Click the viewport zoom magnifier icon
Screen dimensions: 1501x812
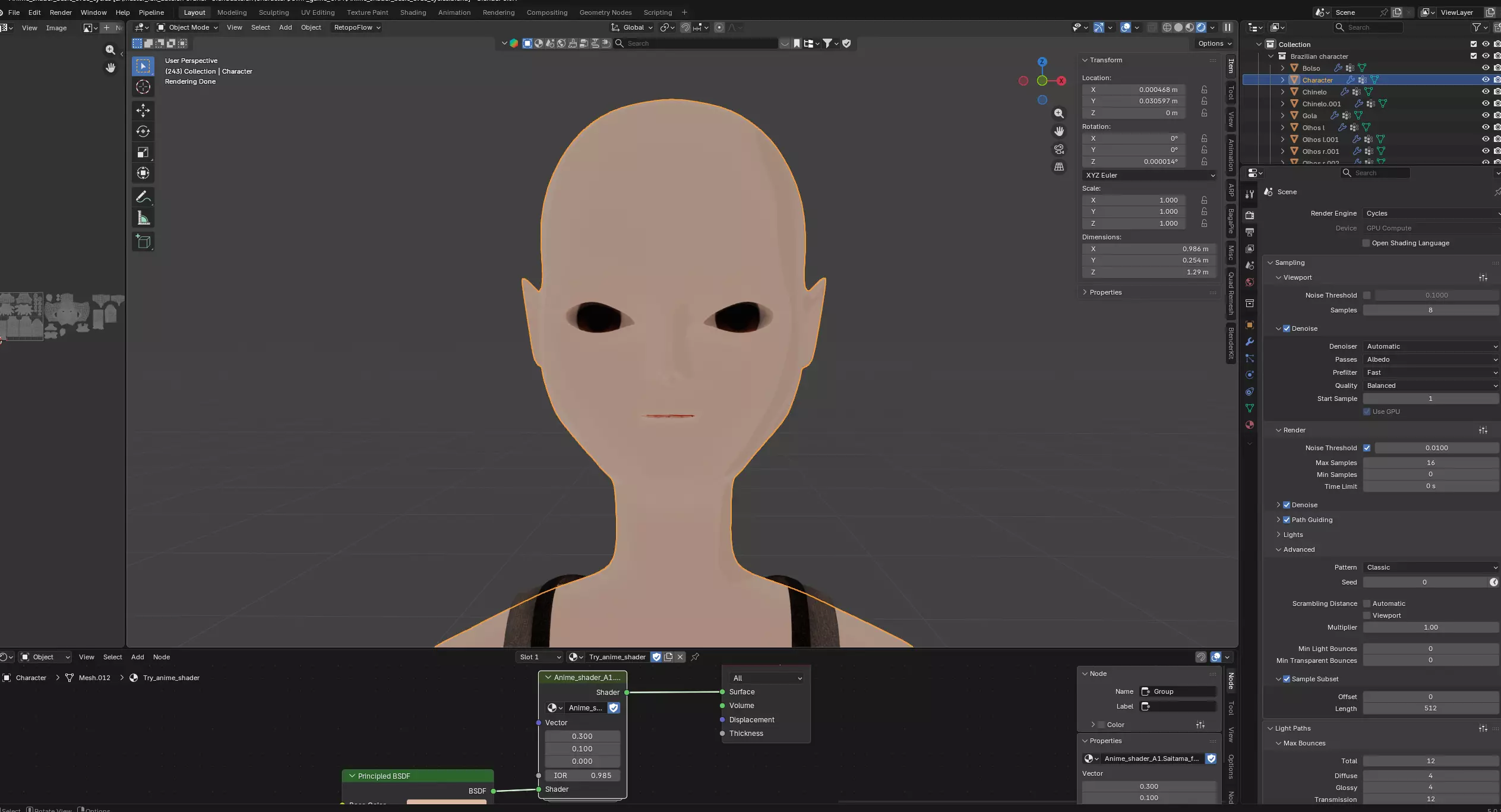tap(1059, 113)
